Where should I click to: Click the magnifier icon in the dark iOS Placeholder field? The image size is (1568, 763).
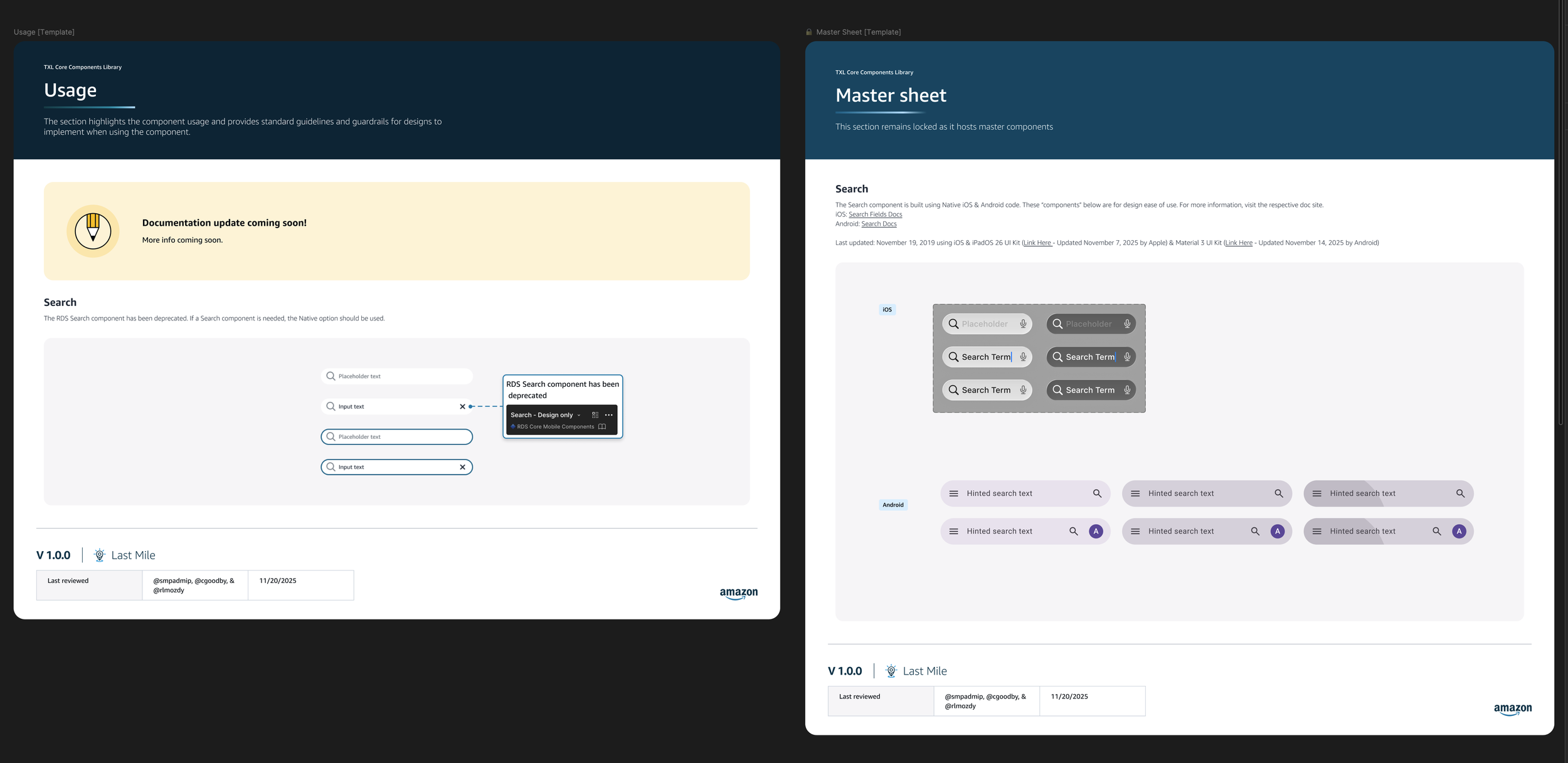[1057, 324]
